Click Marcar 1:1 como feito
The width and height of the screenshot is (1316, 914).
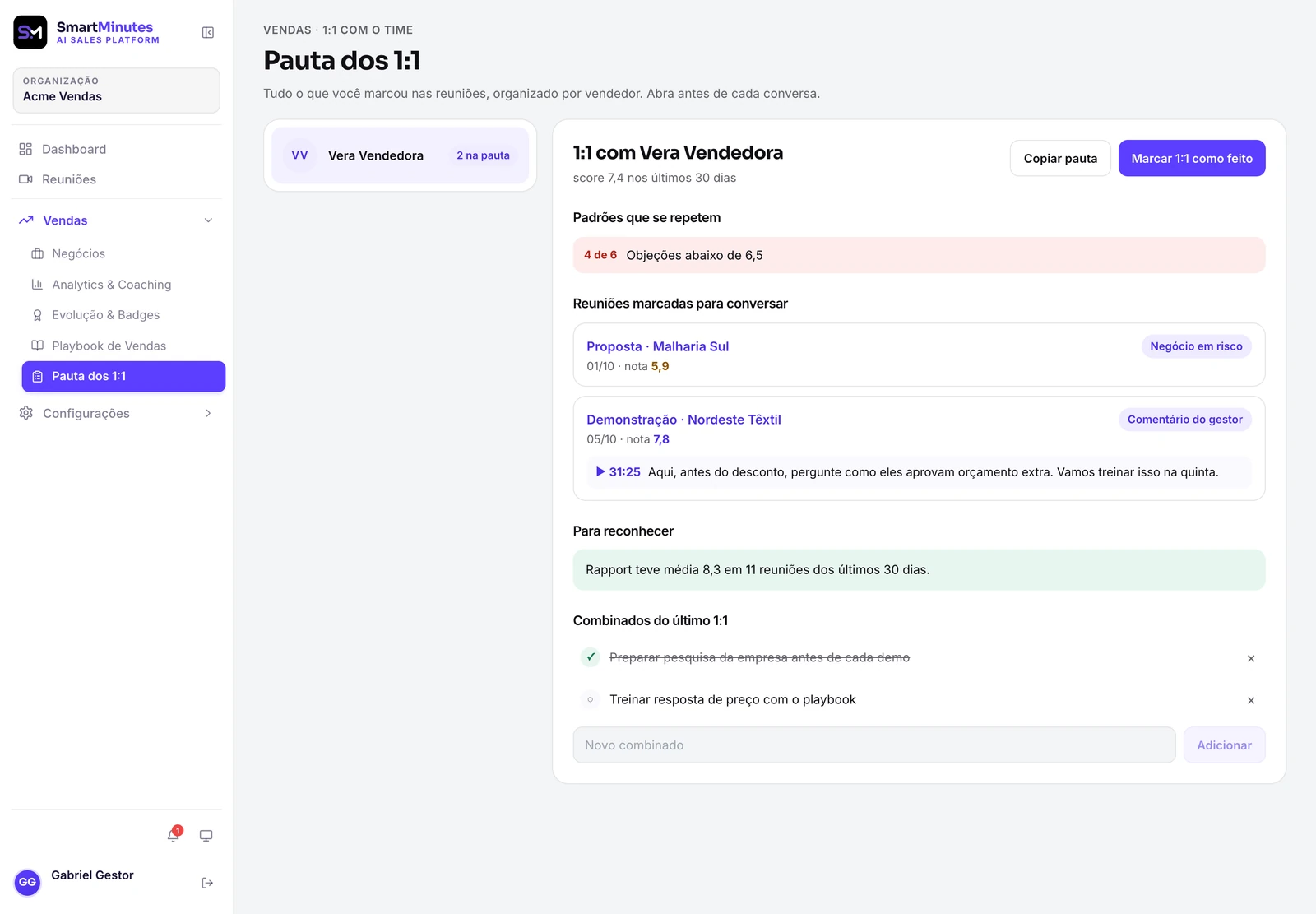pos(1192,158)
